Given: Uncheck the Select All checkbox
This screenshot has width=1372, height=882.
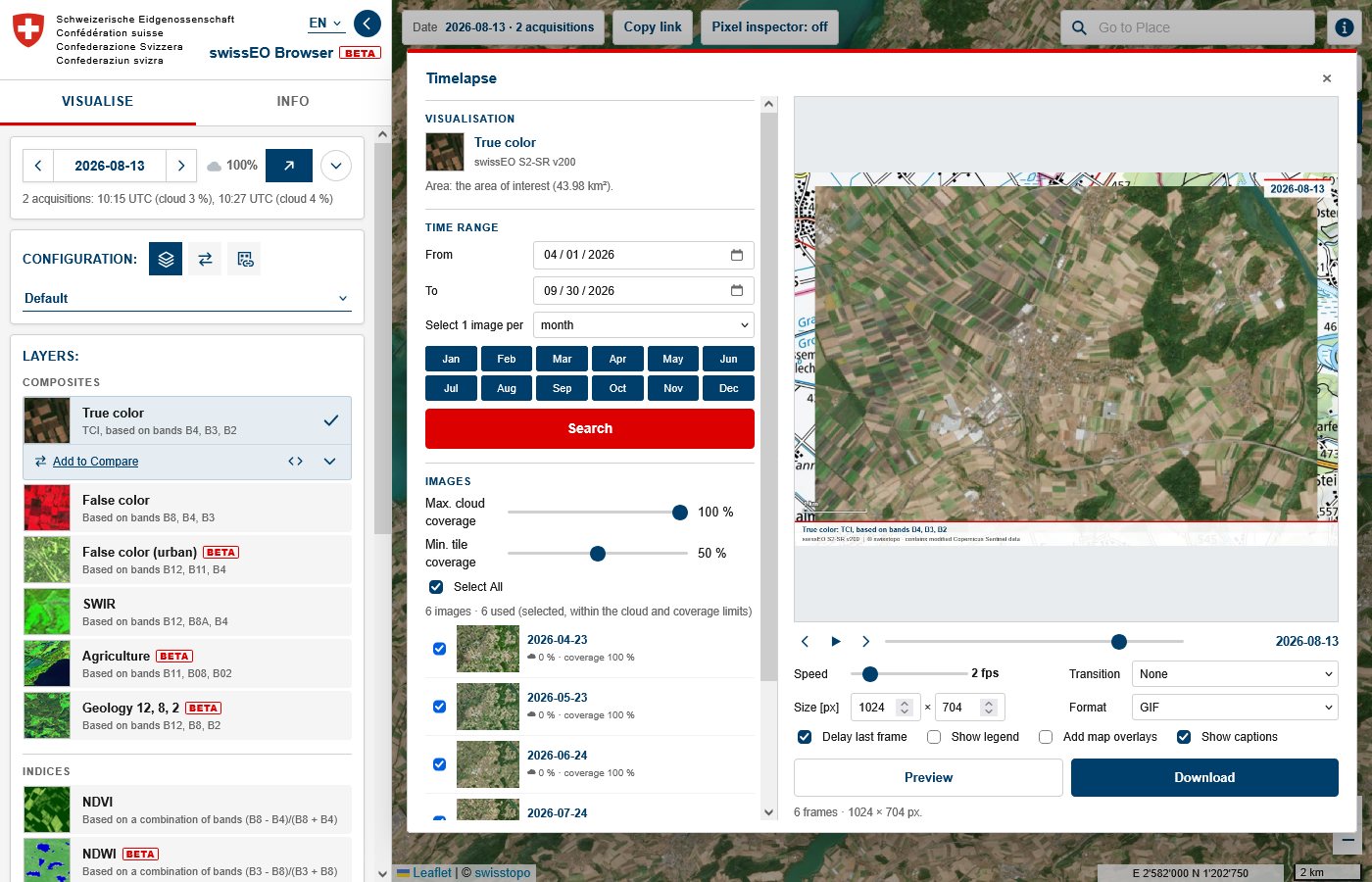Looking at the screenshot, I should click(x=436, y=587).
